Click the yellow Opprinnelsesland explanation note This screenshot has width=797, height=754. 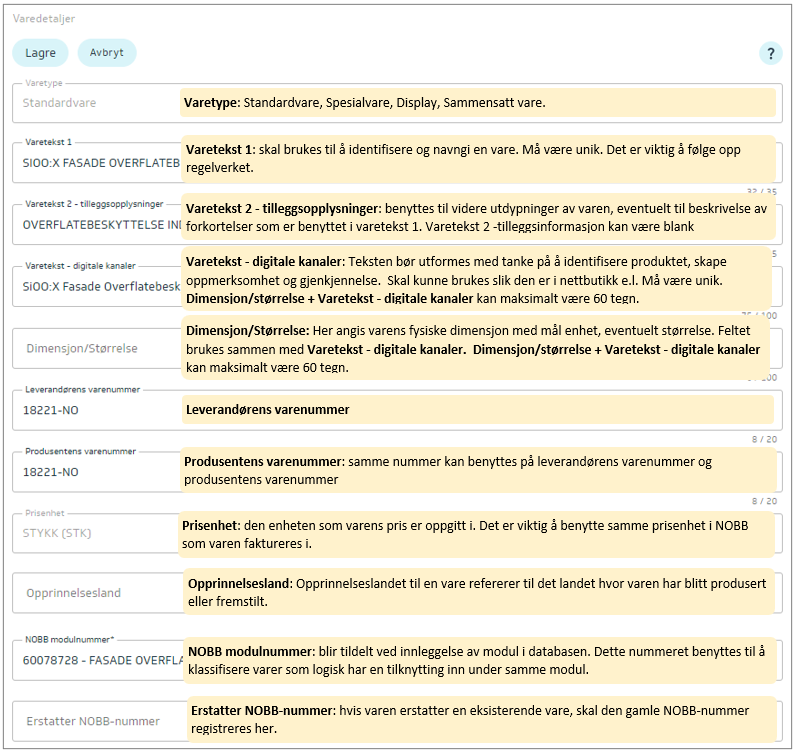pyautogui.click(x=480, y=591)
